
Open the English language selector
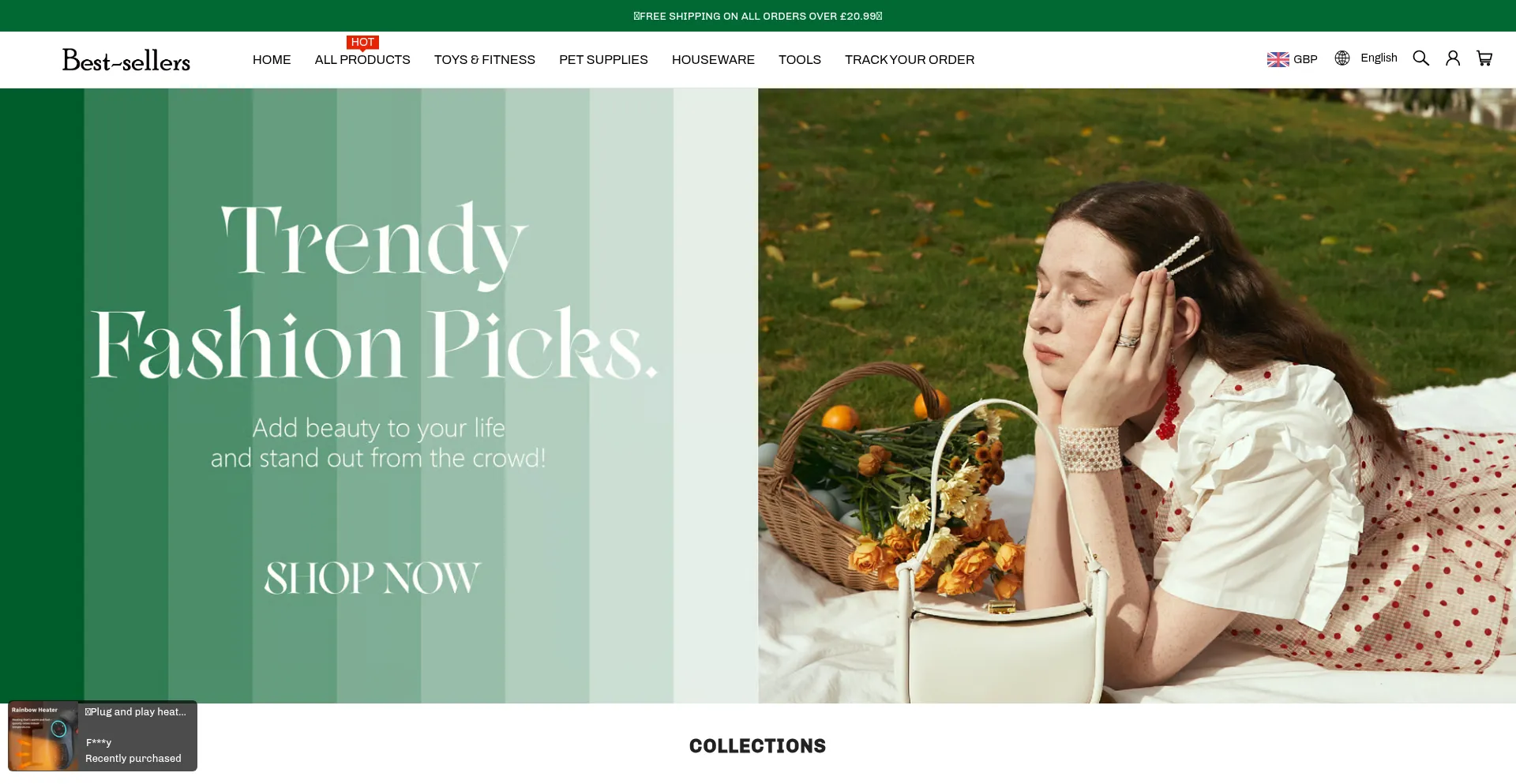1379,58
